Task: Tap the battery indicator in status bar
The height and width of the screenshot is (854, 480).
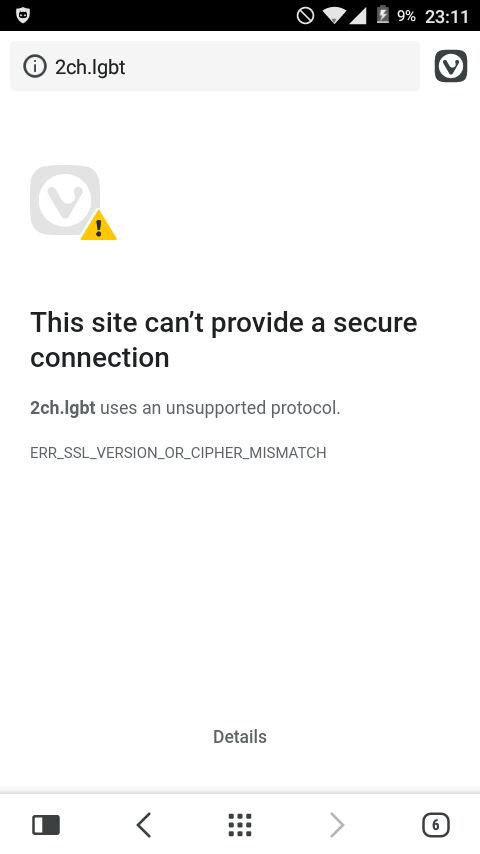Action: (383, 15)
